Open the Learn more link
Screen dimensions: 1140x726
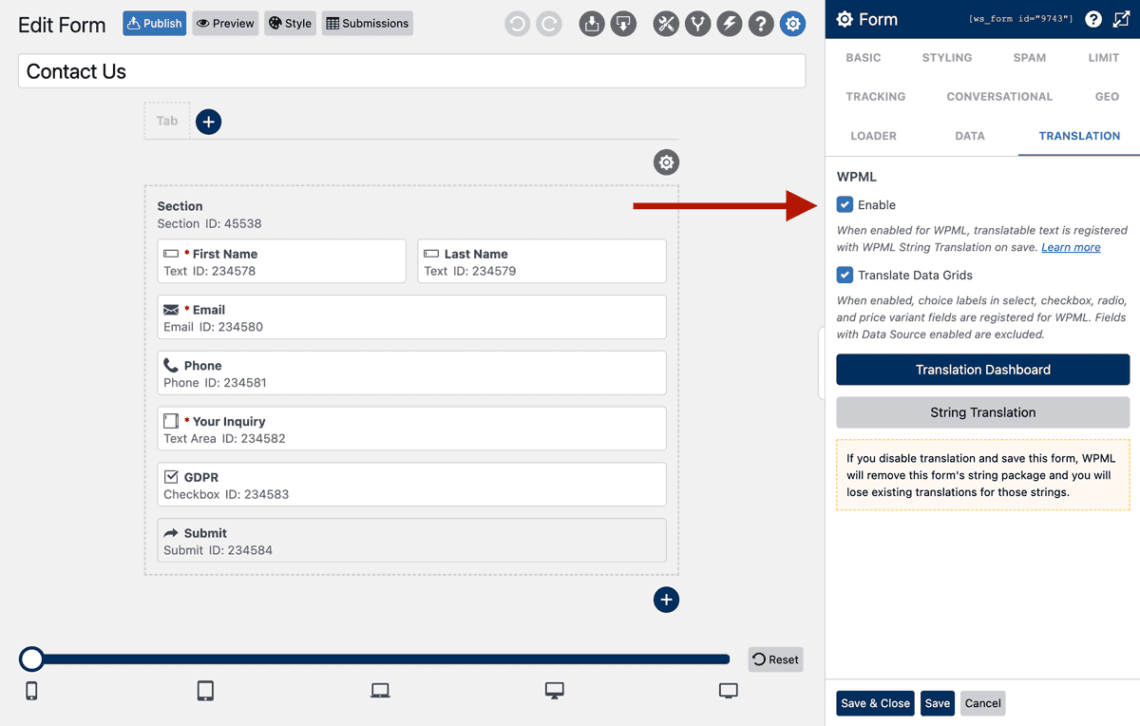1071,247
